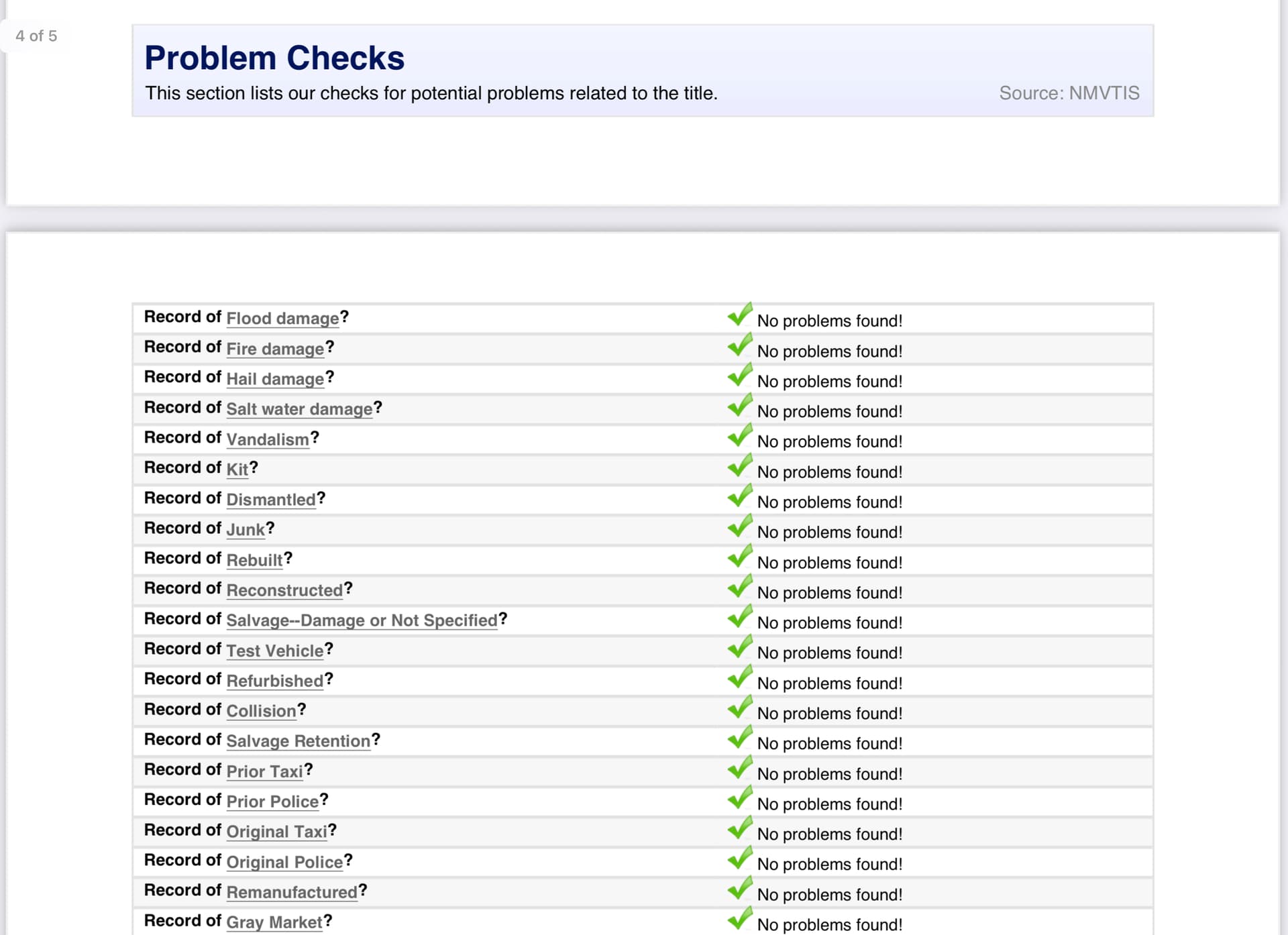1288x935 pixels.
Task: Open the Rebuilt link
Action: 254,560
